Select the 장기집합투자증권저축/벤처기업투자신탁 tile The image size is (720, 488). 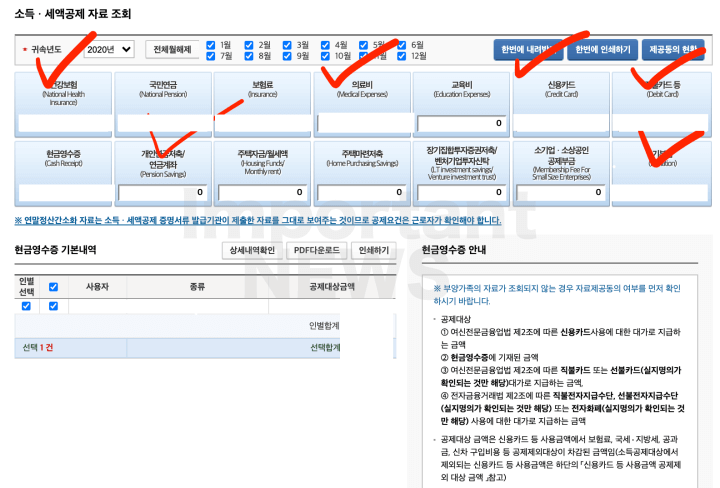(x=461, y=174)
